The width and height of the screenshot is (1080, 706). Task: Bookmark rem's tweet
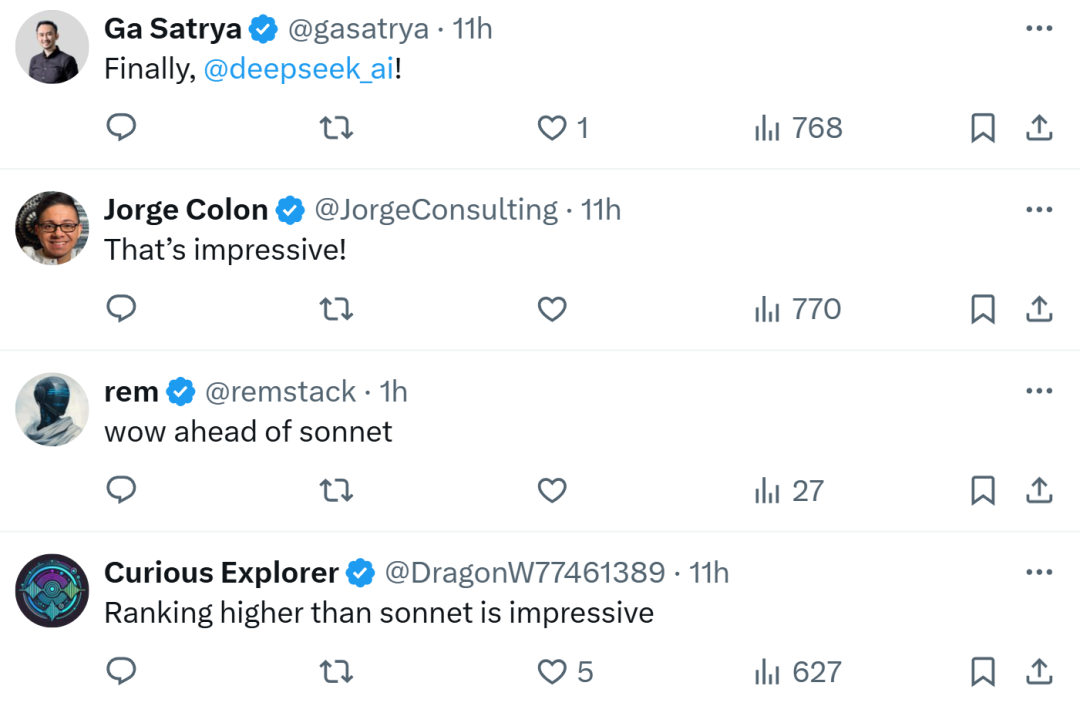click(x=982, y=490)
